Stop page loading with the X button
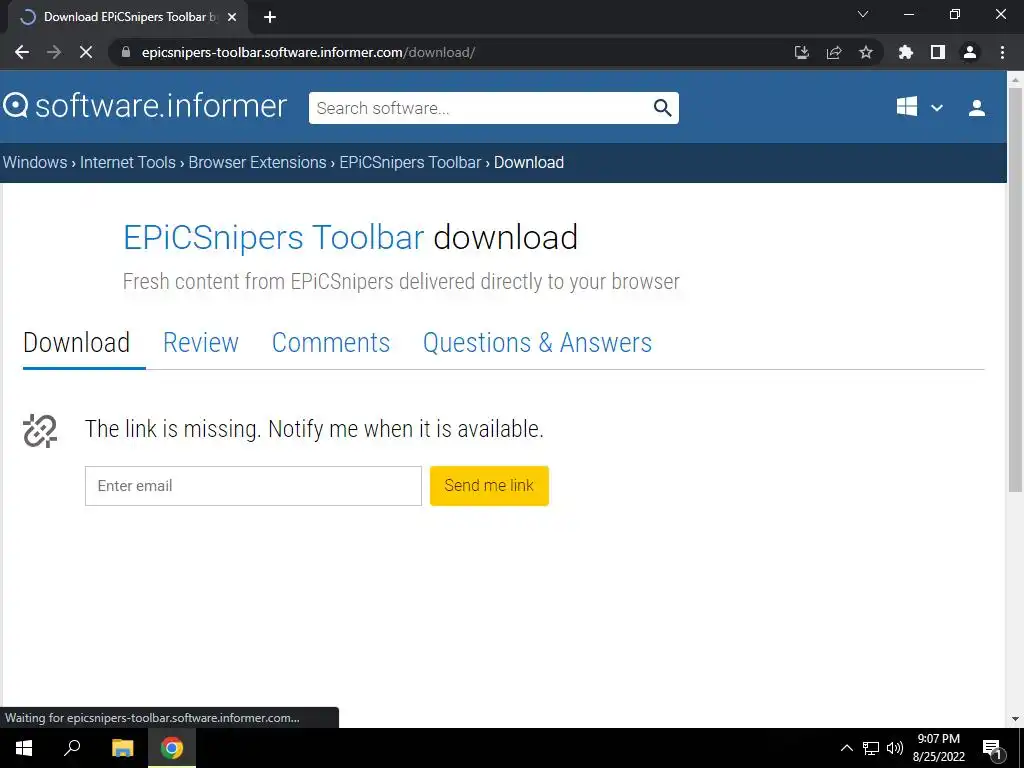1024x768 pixels. click(86, 52)
